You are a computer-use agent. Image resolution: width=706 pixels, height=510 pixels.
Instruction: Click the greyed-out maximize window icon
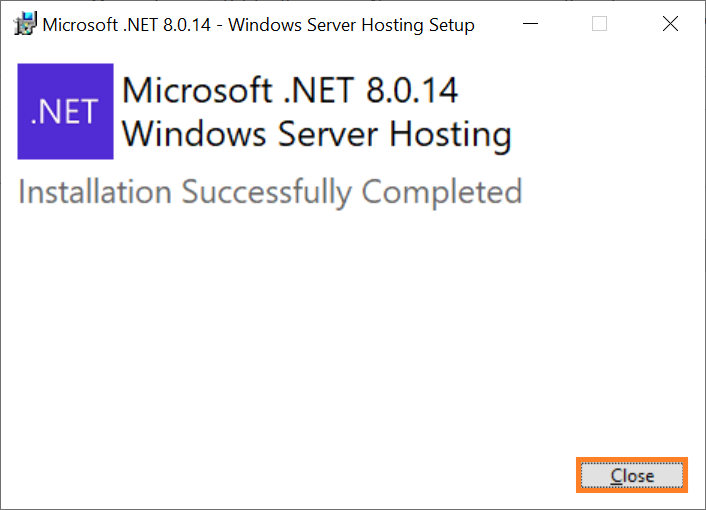click(599, 24)
